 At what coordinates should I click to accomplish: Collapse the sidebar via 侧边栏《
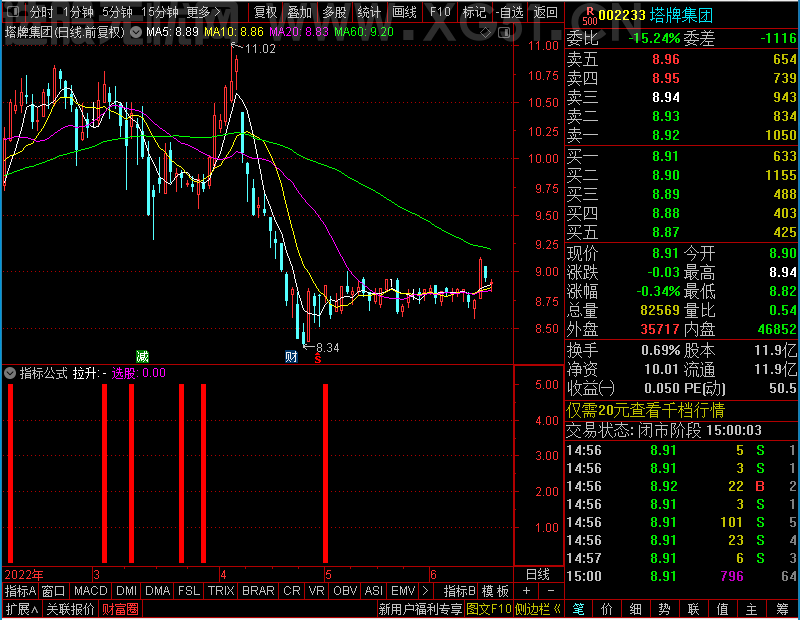(x=538, y=609)
